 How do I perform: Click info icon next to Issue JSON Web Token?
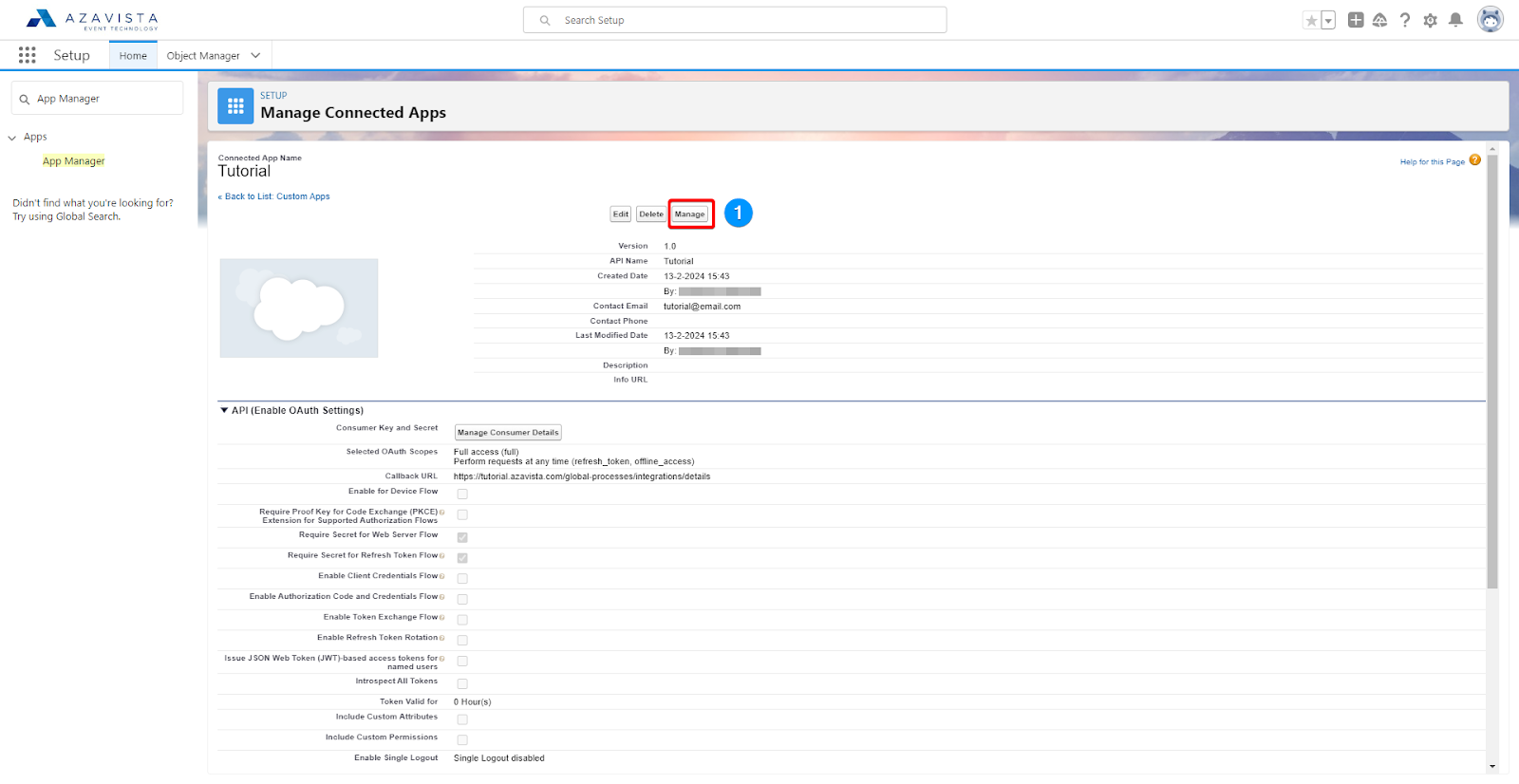click(x=442, y=659)
